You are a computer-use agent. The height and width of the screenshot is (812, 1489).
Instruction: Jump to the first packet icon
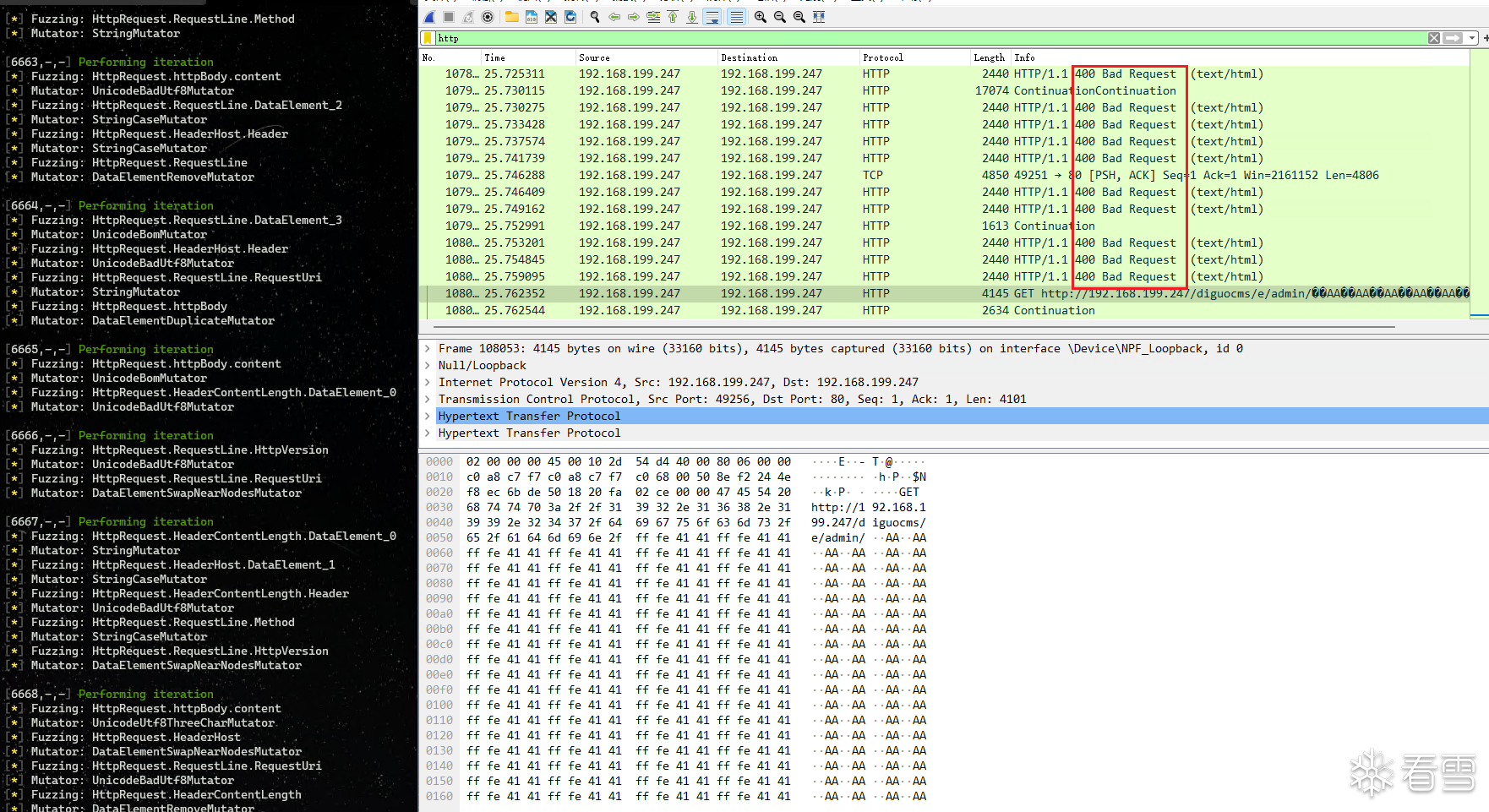[x=673, y=17]
